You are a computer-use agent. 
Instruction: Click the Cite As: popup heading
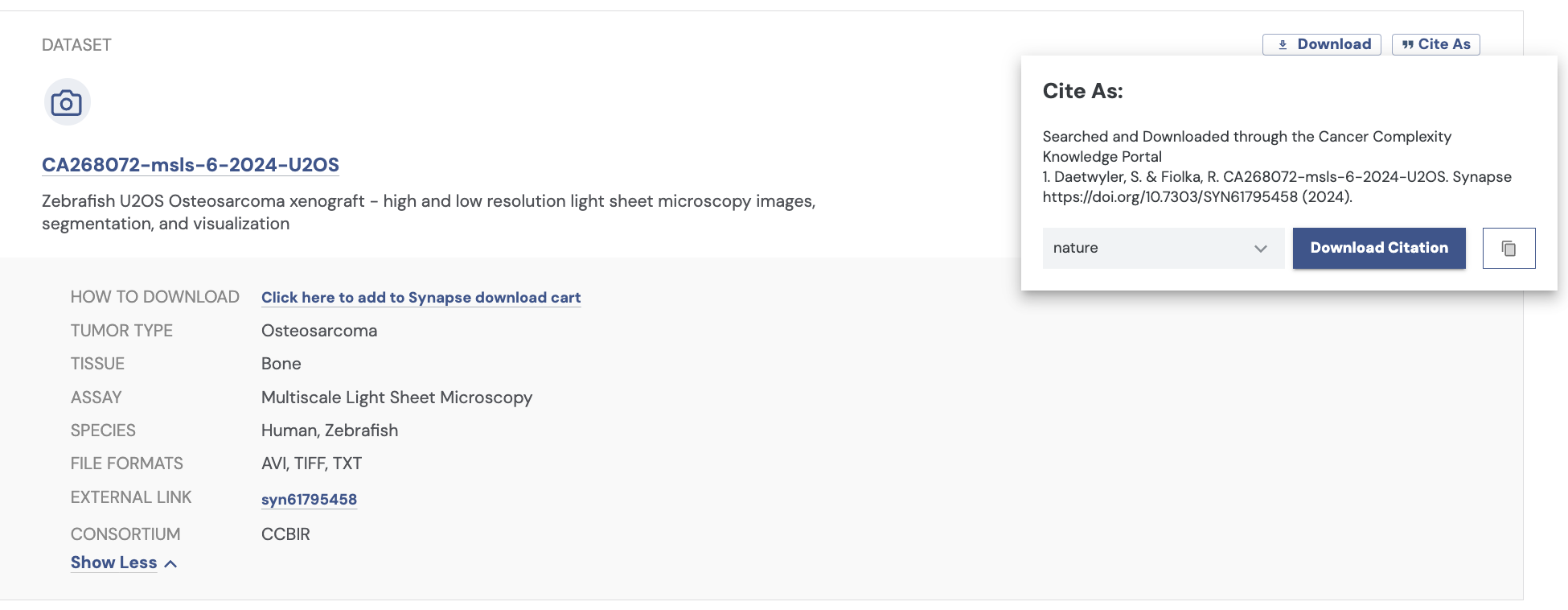coord(1082,91)
